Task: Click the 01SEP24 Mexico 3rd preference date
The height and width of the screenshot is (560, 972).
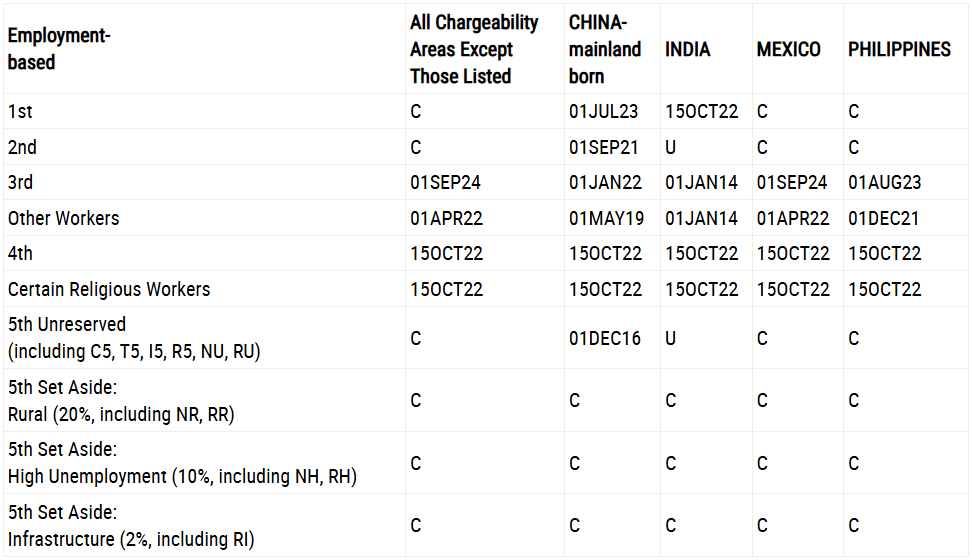Action: click(792, 182)
